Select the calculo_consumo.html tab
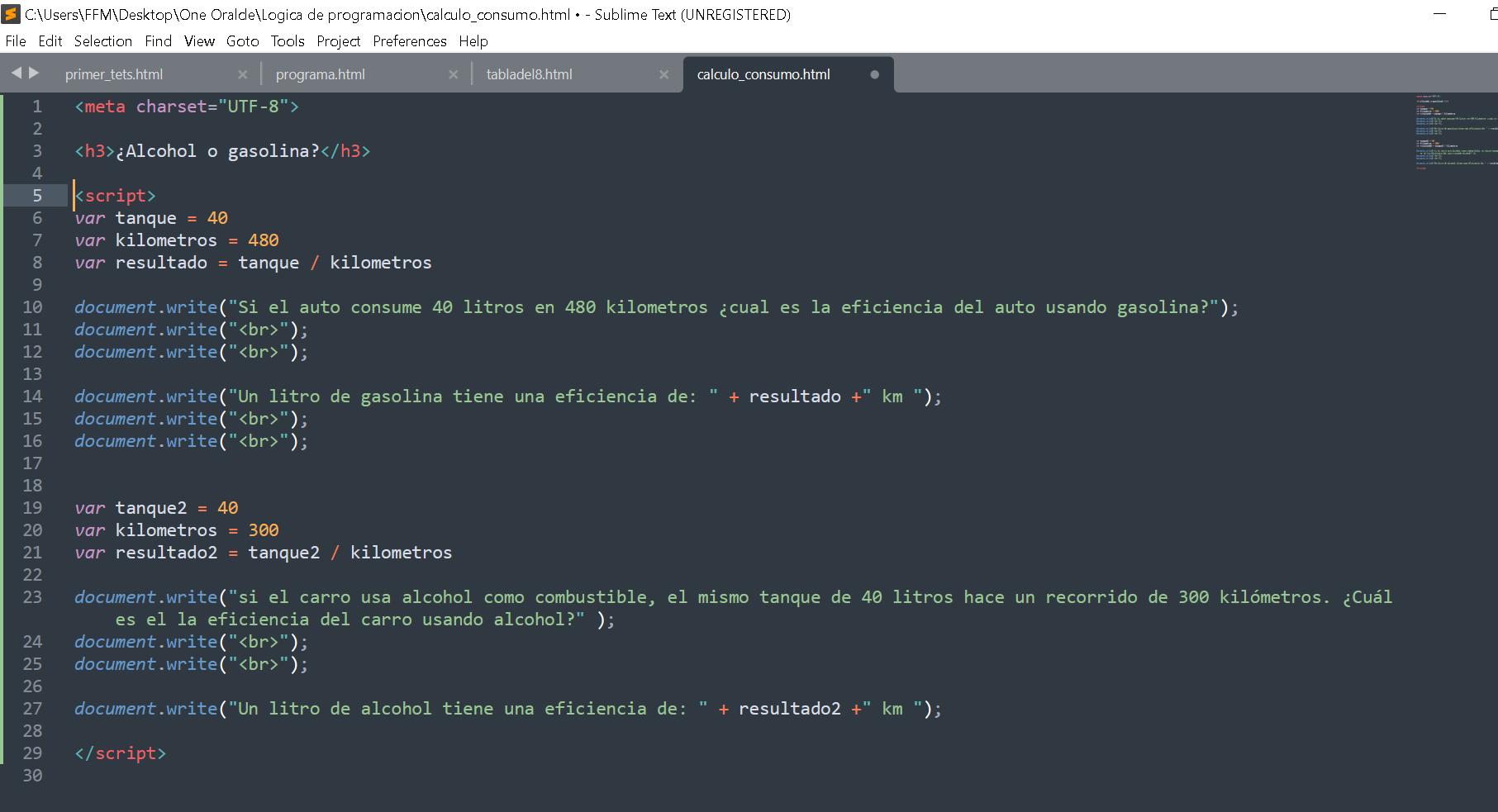Image resolution: width=1498 pixels, height=812 pixels. coord(763,74)
